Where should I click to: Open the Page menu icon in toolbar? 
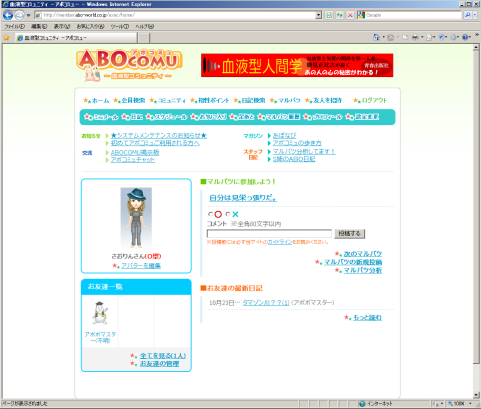(x=429, y=37)
